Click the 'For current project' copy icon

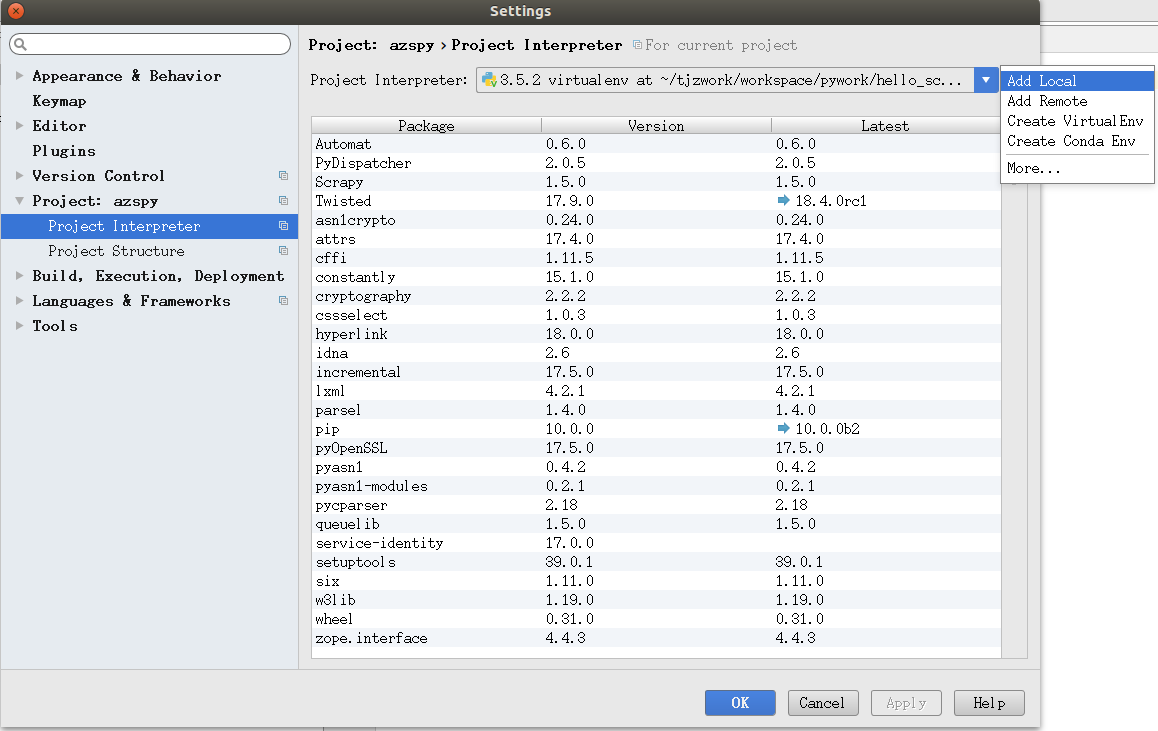[x=637, y=45]
